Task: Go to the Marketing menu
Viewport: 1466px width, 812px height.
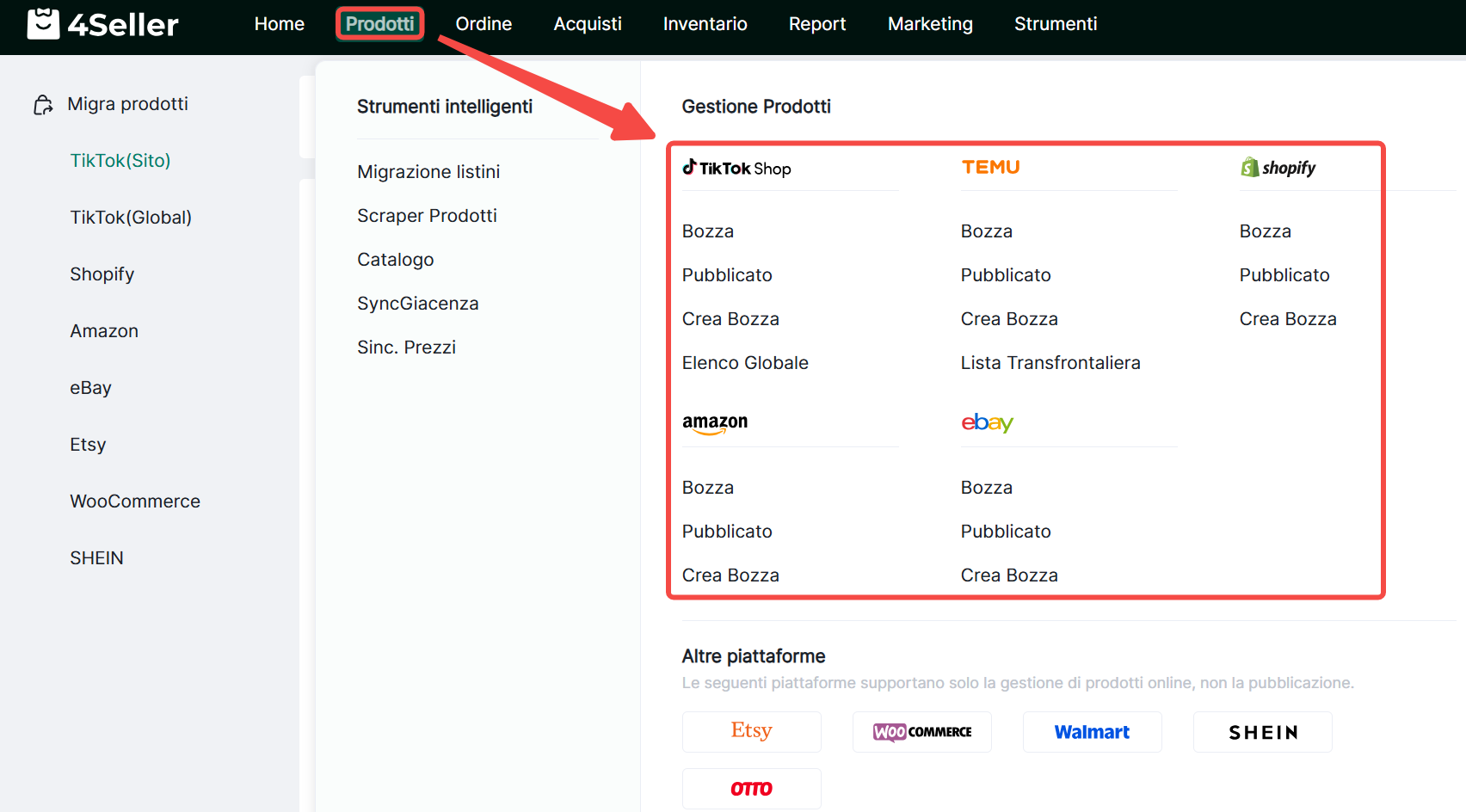Action: 930,24
